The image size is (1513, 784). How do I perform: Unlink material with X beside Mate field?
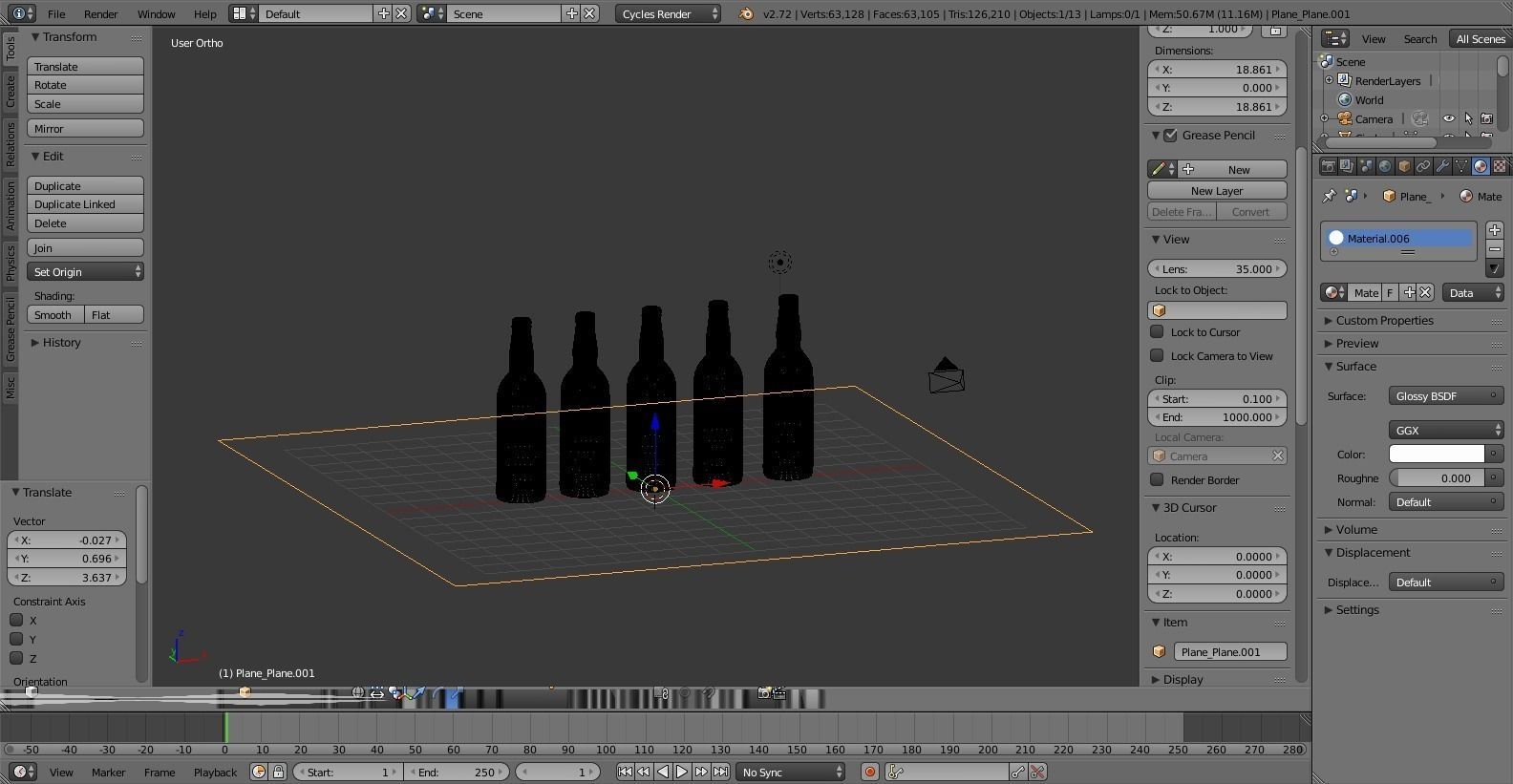(x=1425, y=292)
